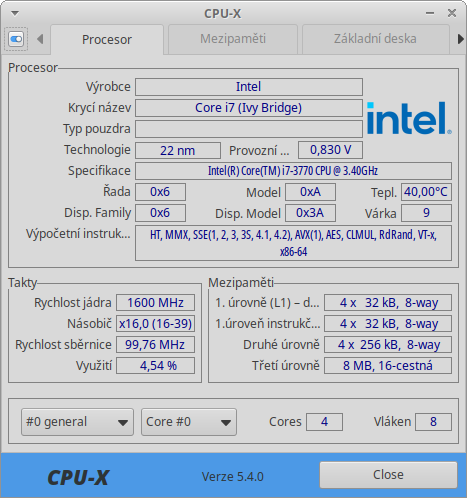Open the Základní deska tab
This screenshot has height=498, width=467.
(x=375, y=39)
